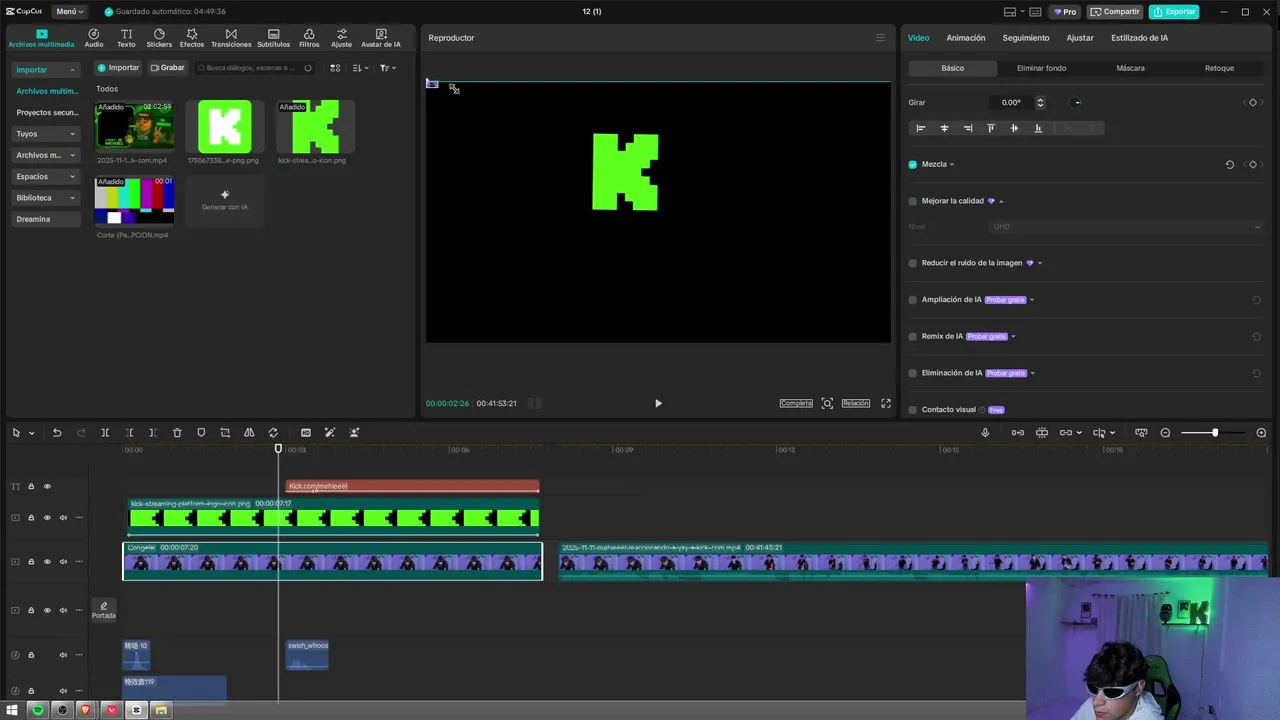Click the zoom in timeline magnifier icon
The width and height of the screenshot is (1280, 720).
(x=1261, y=433)
